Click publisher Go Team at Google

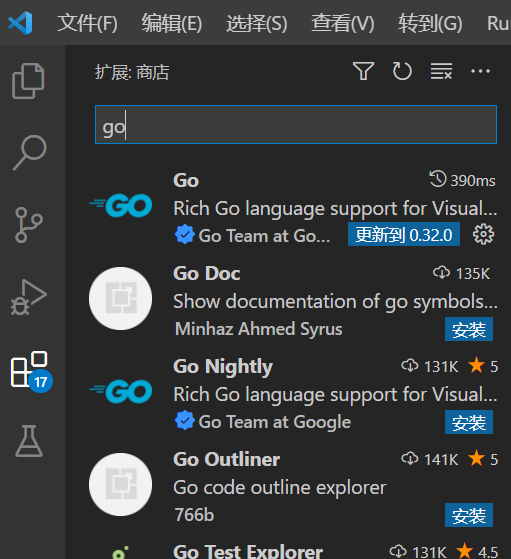pos(275,422)
